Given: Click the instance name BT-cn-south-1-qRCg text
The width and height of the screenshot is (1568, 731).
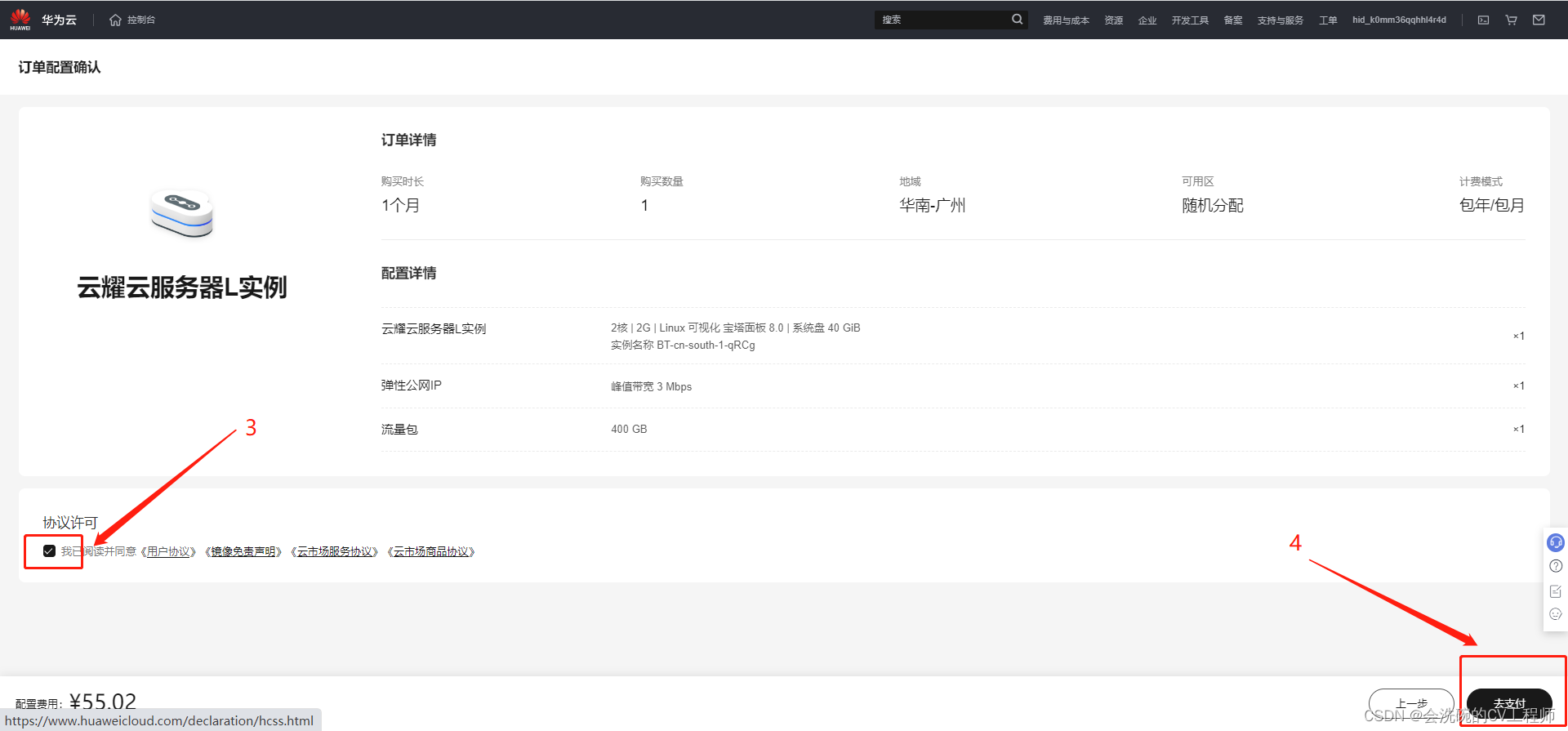Looking at the screenshot, I should (x=706, y=345).
